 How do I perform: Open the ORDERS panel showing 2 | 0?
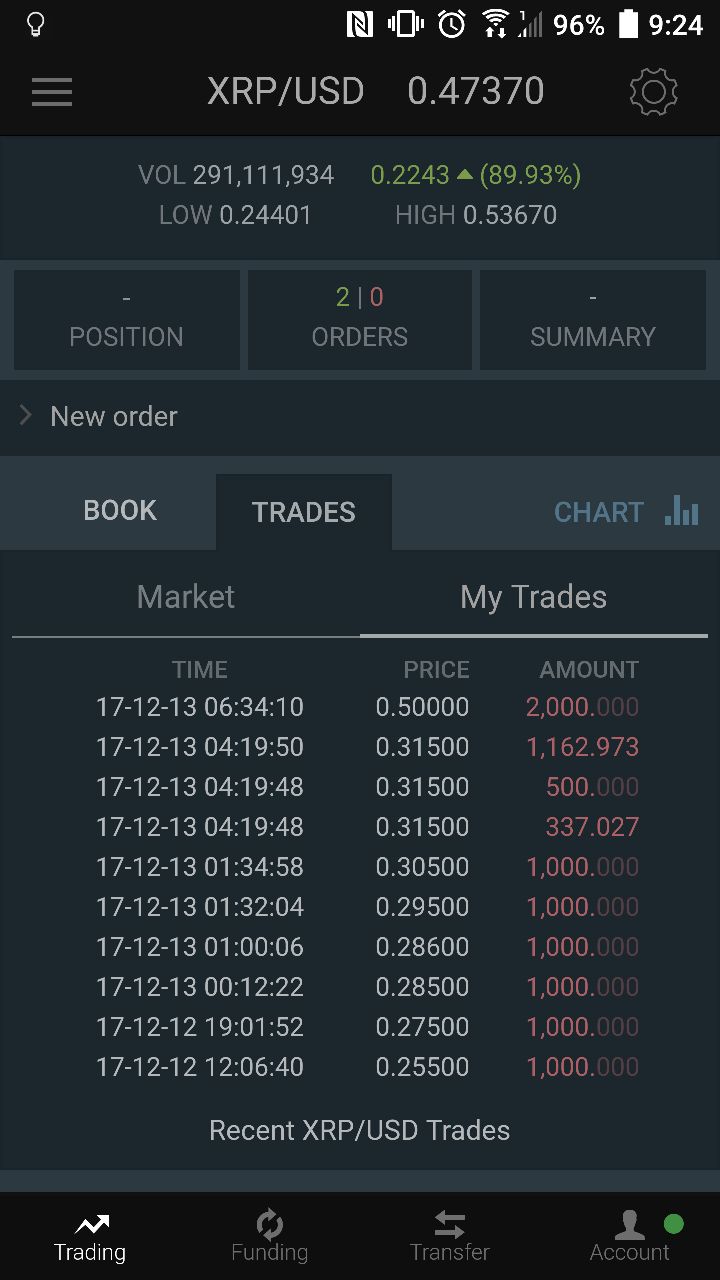(360, 320)
